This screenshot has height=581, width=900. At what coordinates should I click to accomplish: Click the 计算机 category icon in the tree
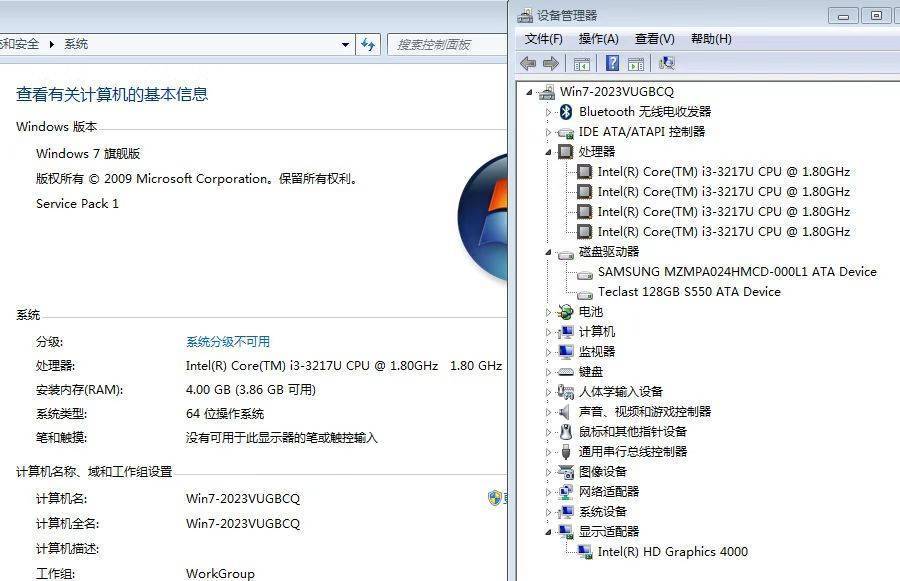click(x=566, y=332)
